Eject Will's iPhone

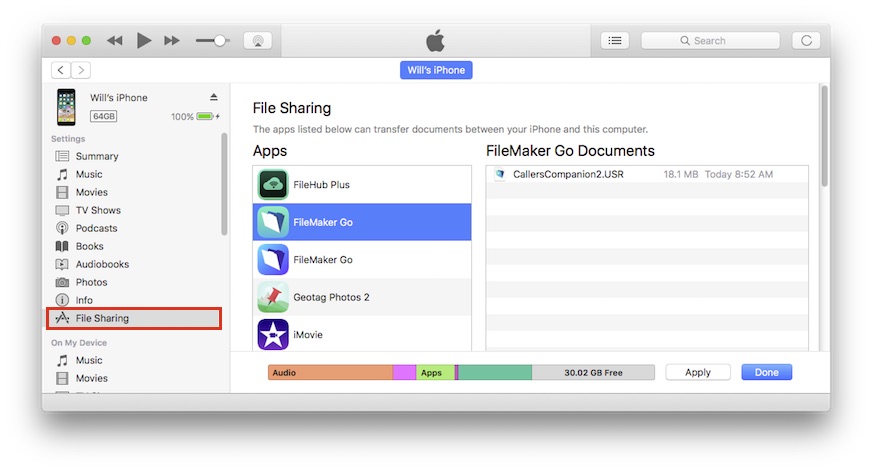(x=213, y=97)
